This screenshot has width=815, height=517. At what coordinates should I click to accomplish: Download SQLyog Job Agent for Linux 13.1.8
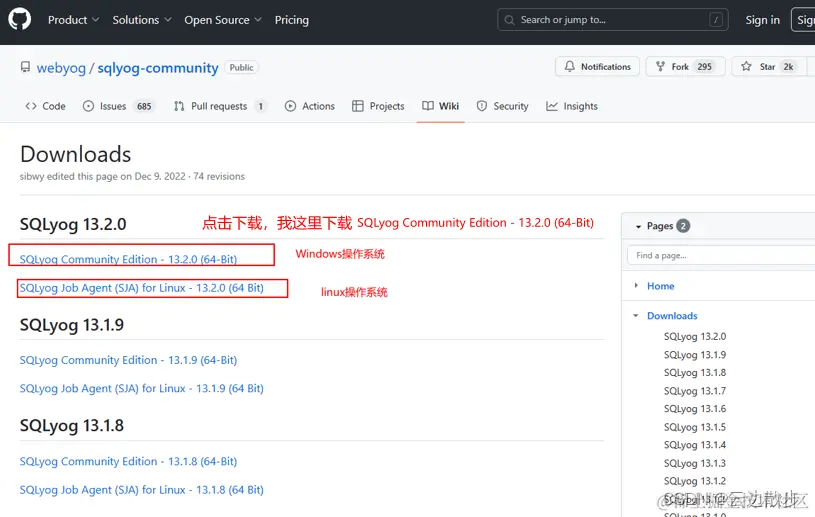click(x=141, y=490)
